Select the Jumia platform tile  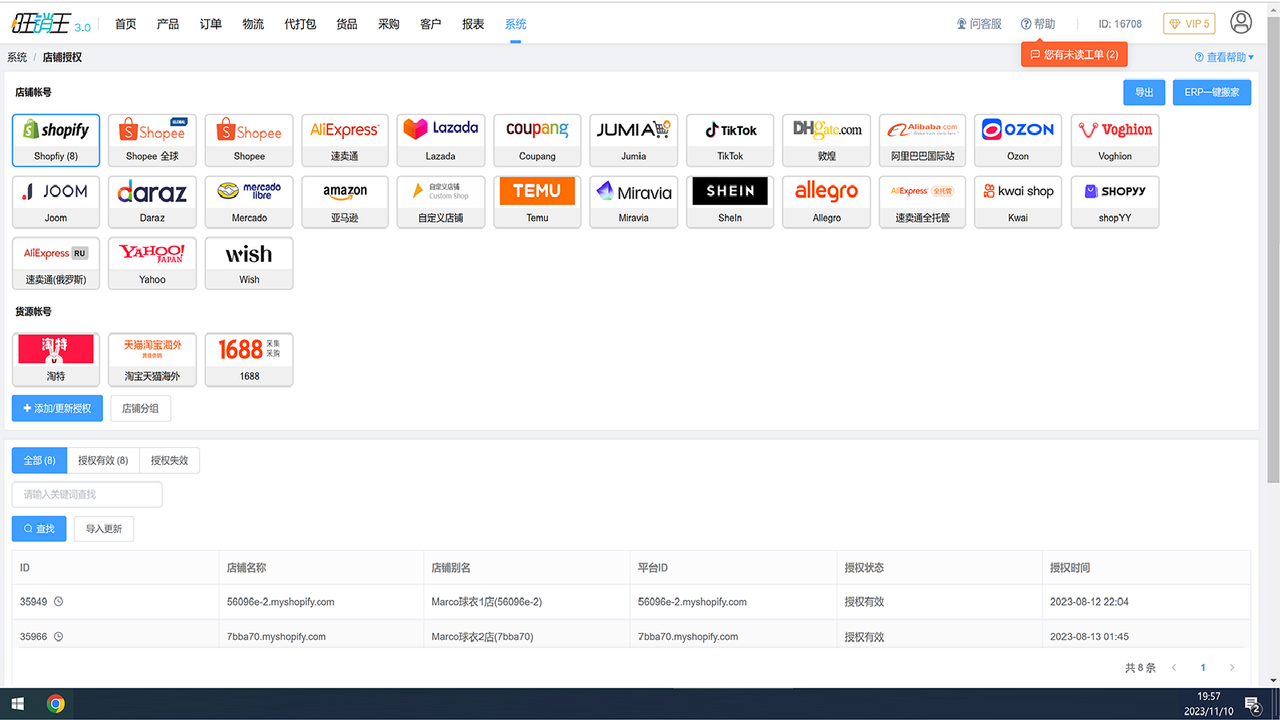point(633,140)
